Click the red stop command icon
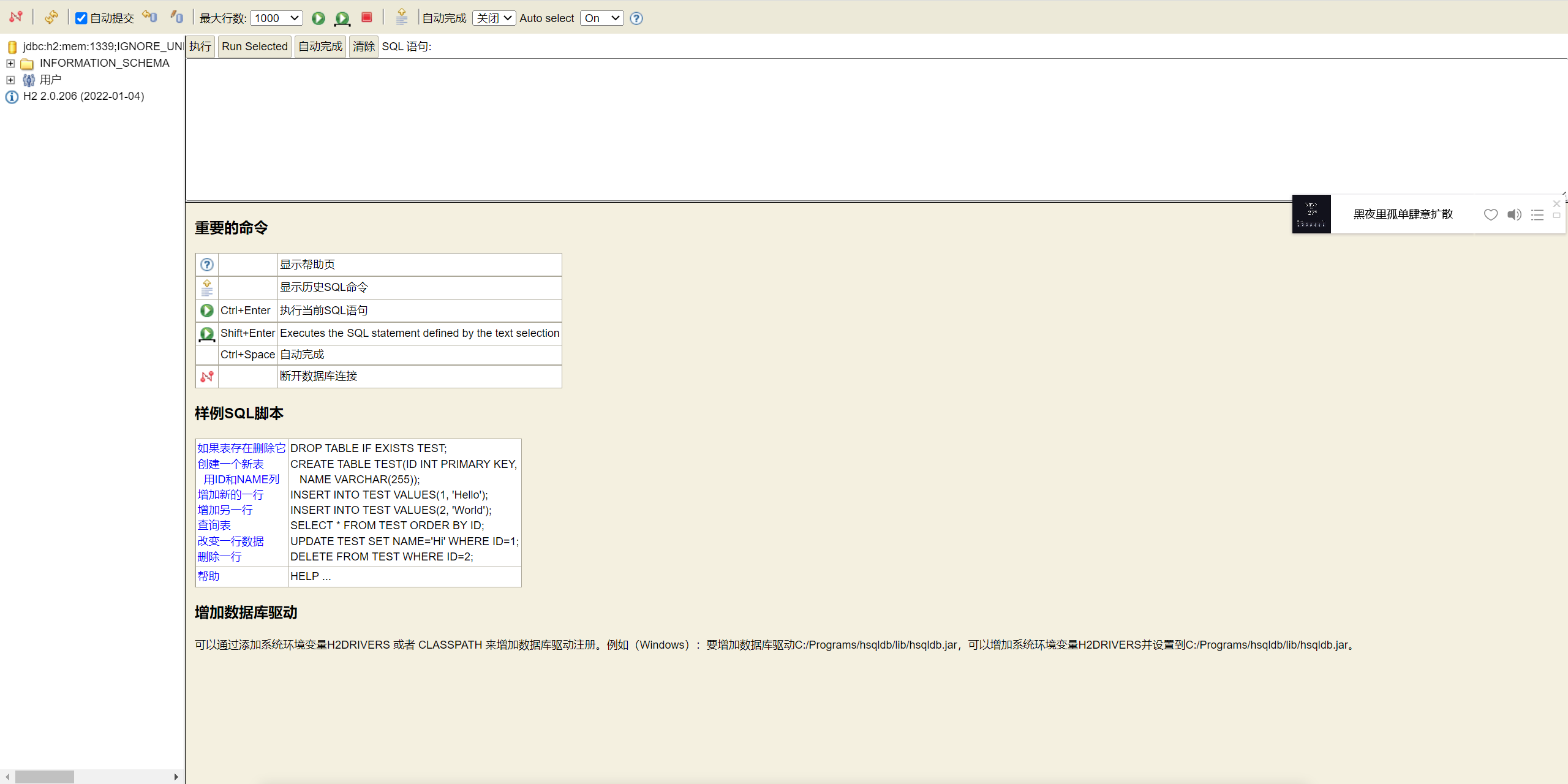Screen dimensions: 1568x784 tap(367, 17)
